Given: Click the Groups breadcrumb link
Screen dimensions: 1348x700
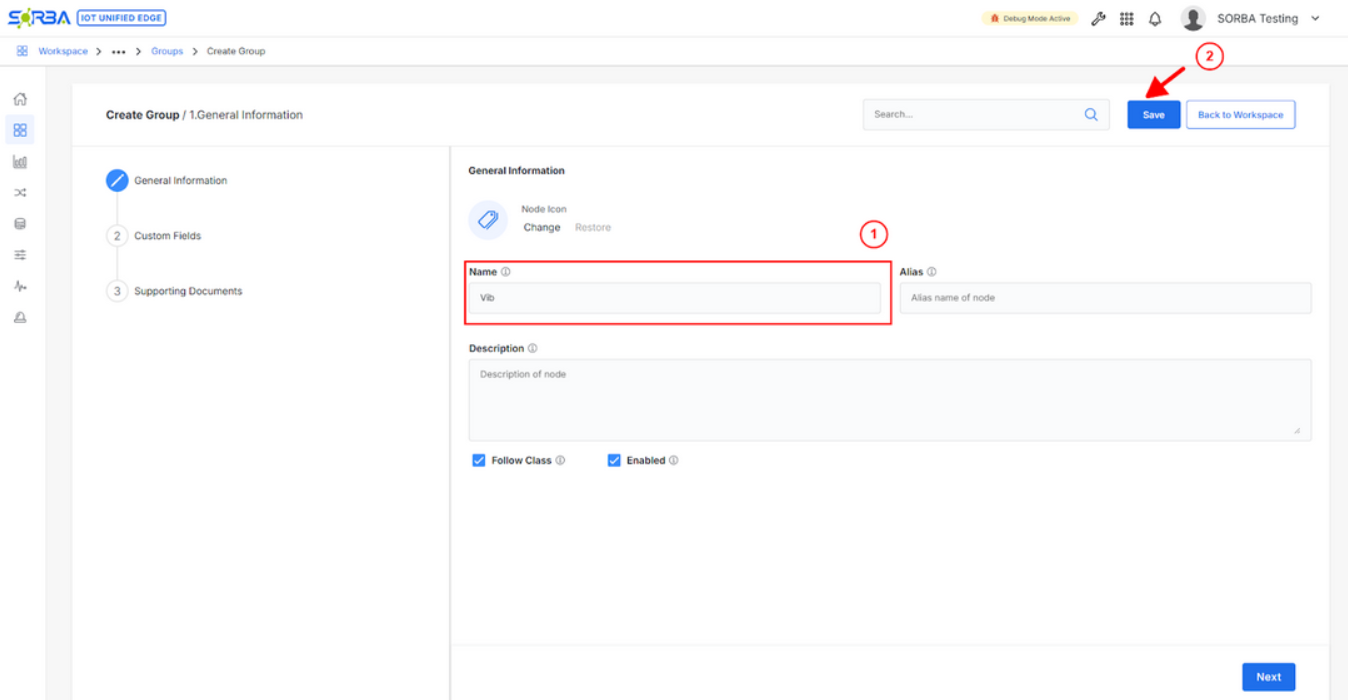Looking at the screenshot, I should 167,52.
